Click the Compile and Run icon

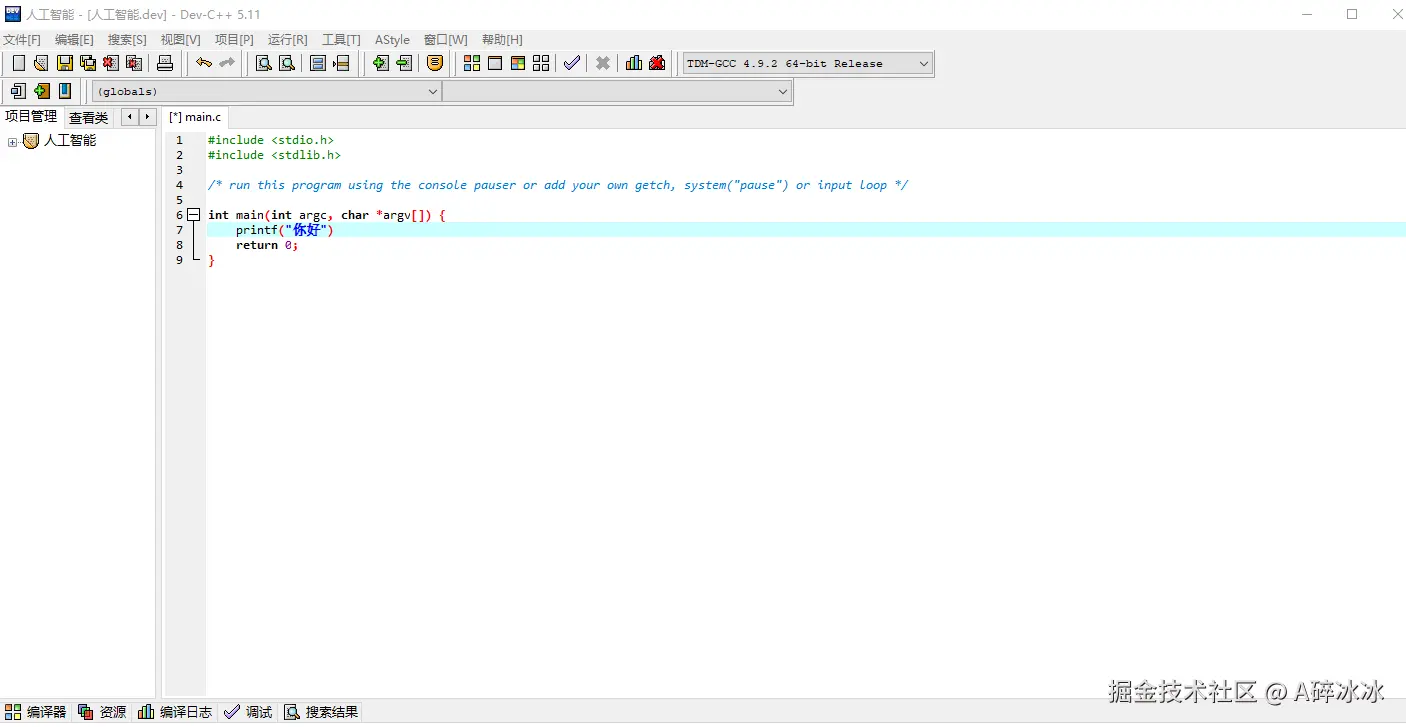click(518, 63)
